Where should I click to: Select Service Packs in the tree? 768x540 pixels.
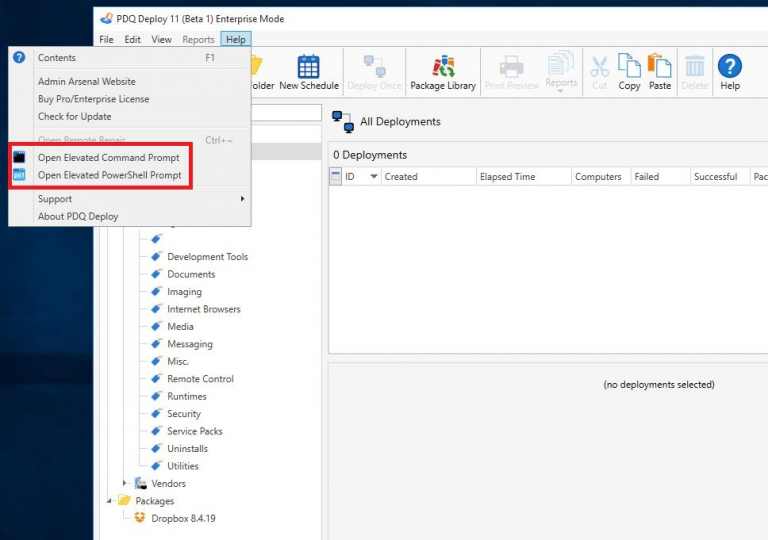coord(195,431)
